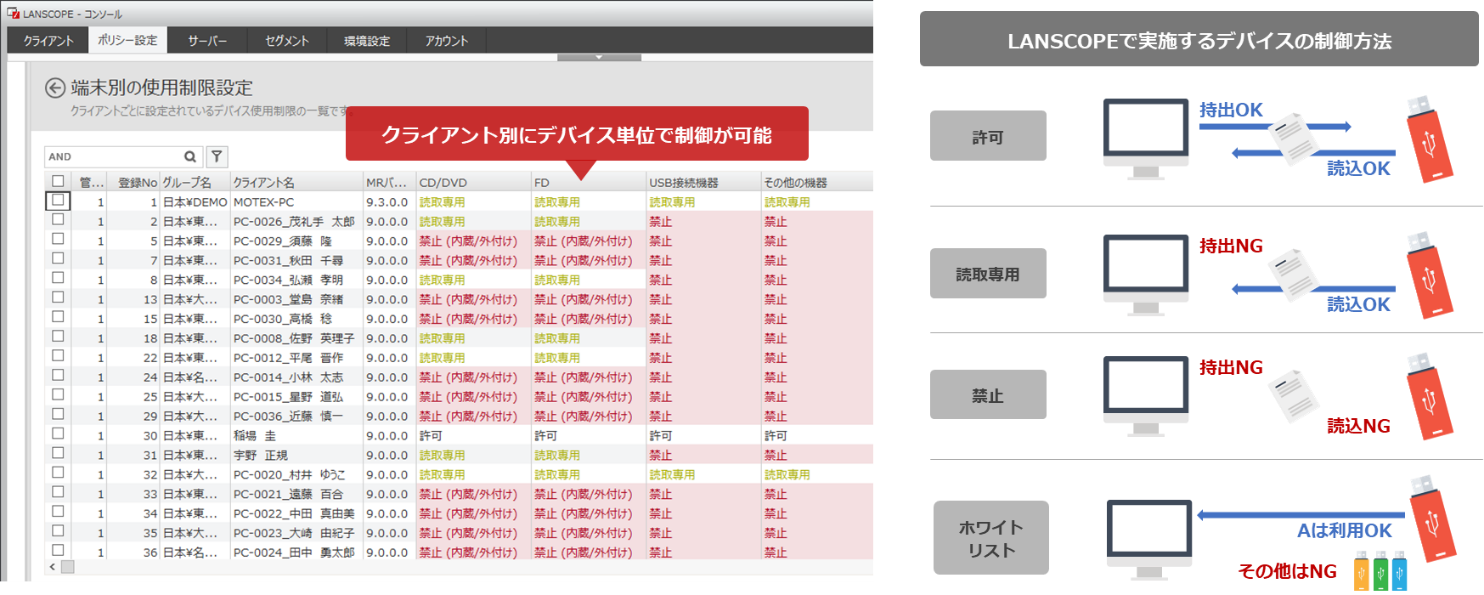The height and width of the screenshot is (595, 1484).
Task: Select checkbox for PC-0008_佐野 英理子
Action: (58, 336)
